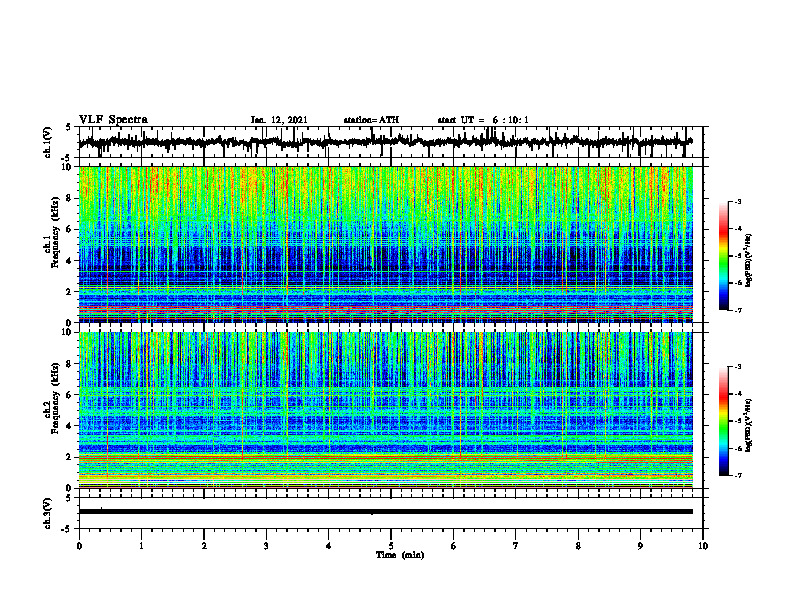Click the "ch.2 Frequency (kHz)" axis label
The height and width of the screenshot is (612, 792).
[53, 397]
